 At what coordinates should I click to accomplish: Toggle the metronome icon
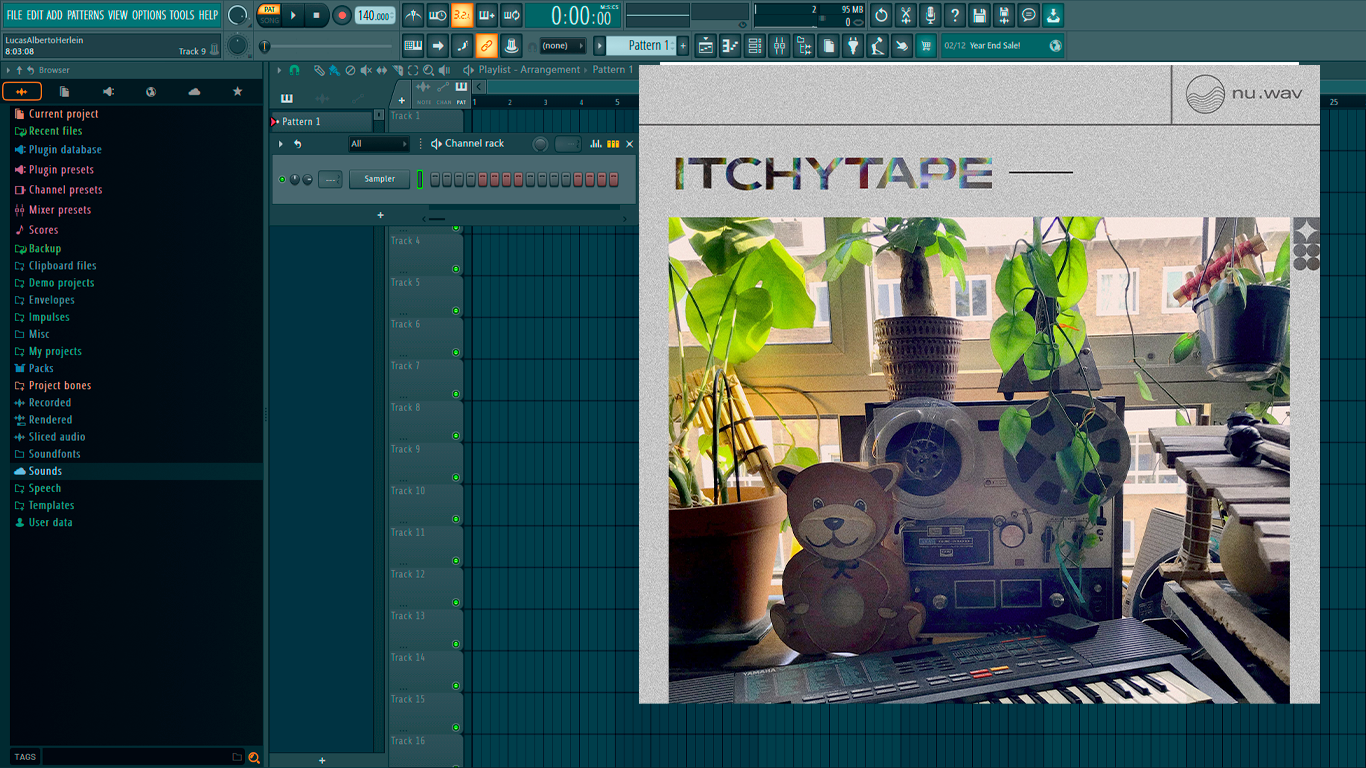coord(413,15)
